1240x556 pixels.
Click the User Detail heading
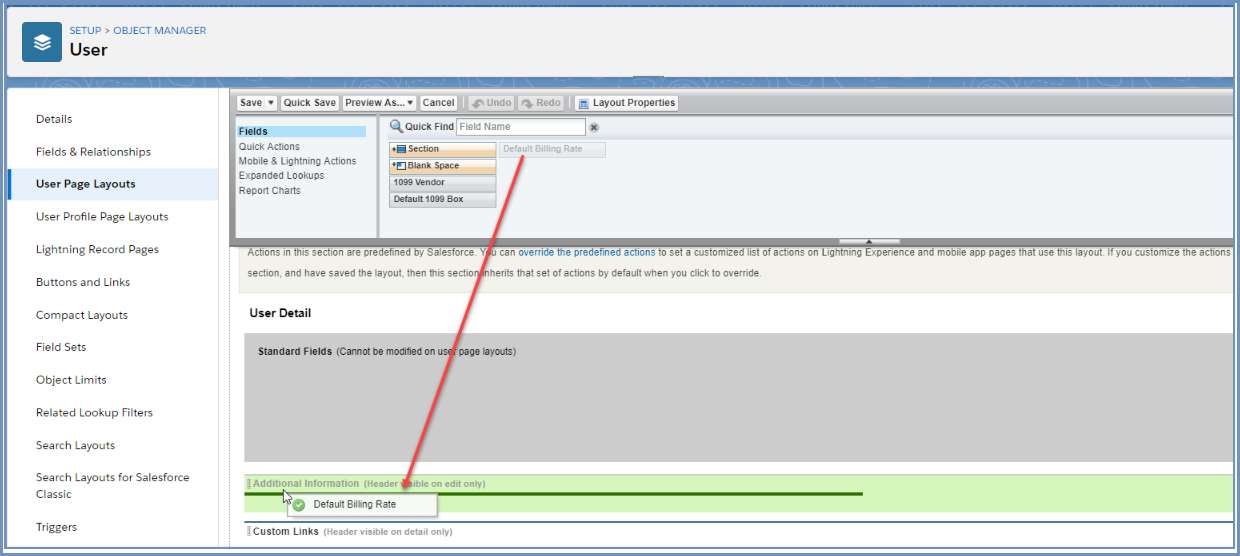pos(280,313)
